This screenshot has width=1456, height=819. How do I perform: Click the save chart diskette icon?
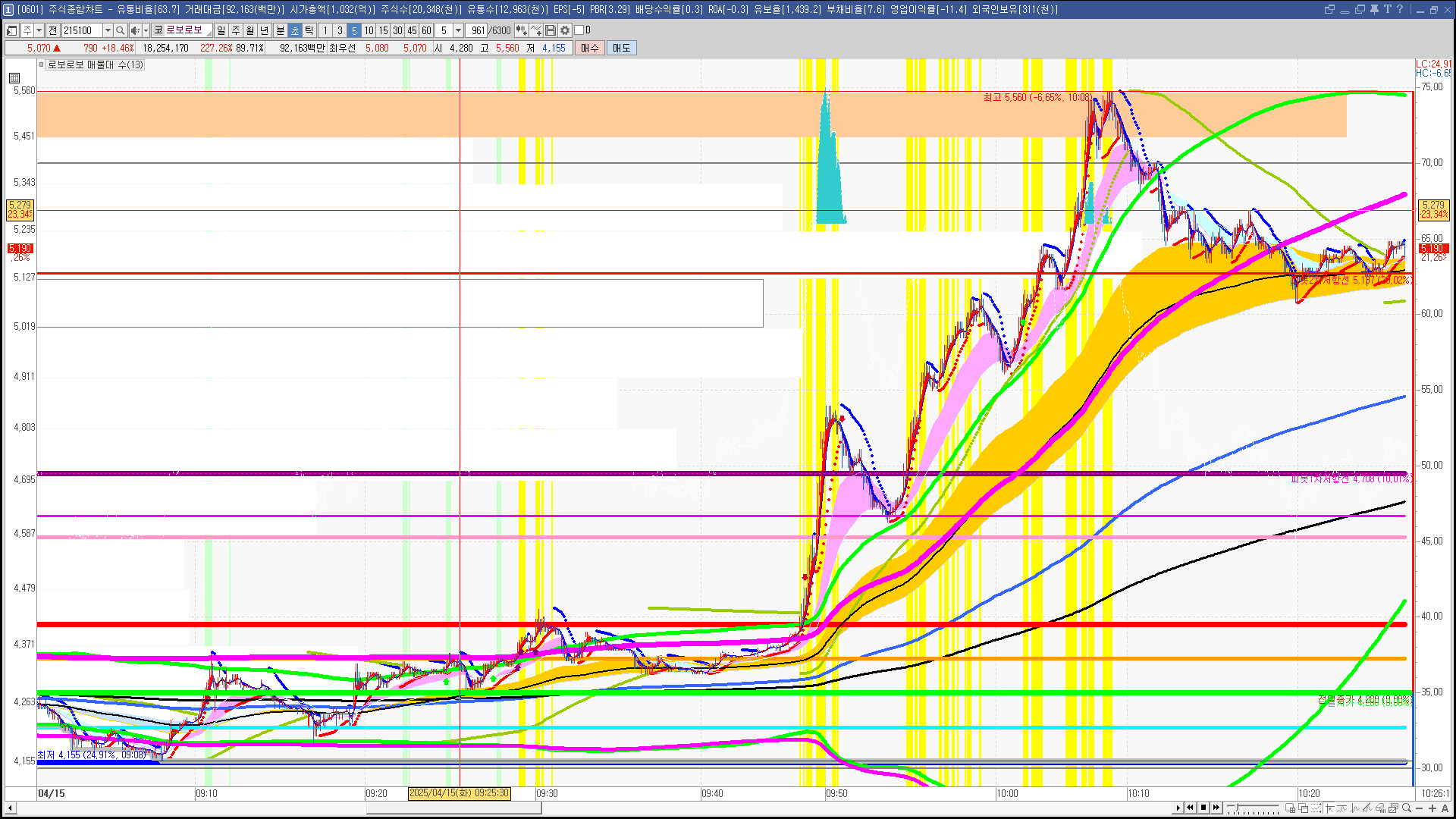coord(551,30)
